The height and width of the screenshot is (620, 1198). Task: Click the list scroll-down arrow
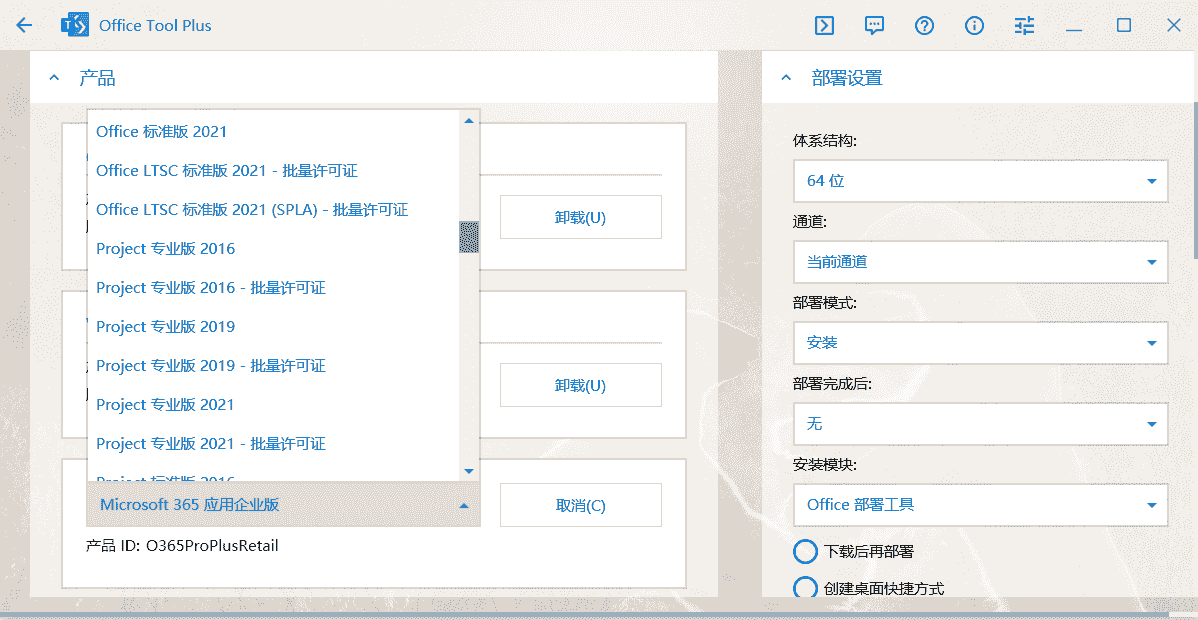tap(469, 471)
